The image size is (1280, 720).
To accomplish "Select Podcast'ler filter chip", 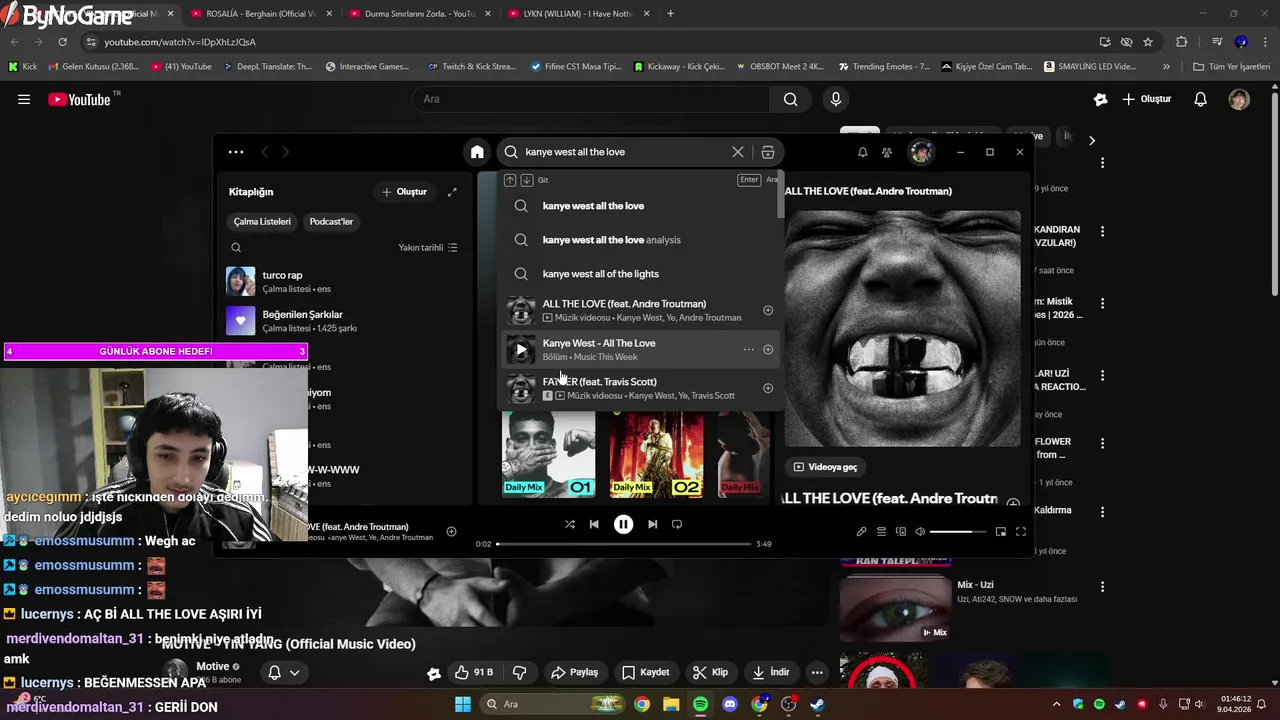I will (x=331, y=222).
